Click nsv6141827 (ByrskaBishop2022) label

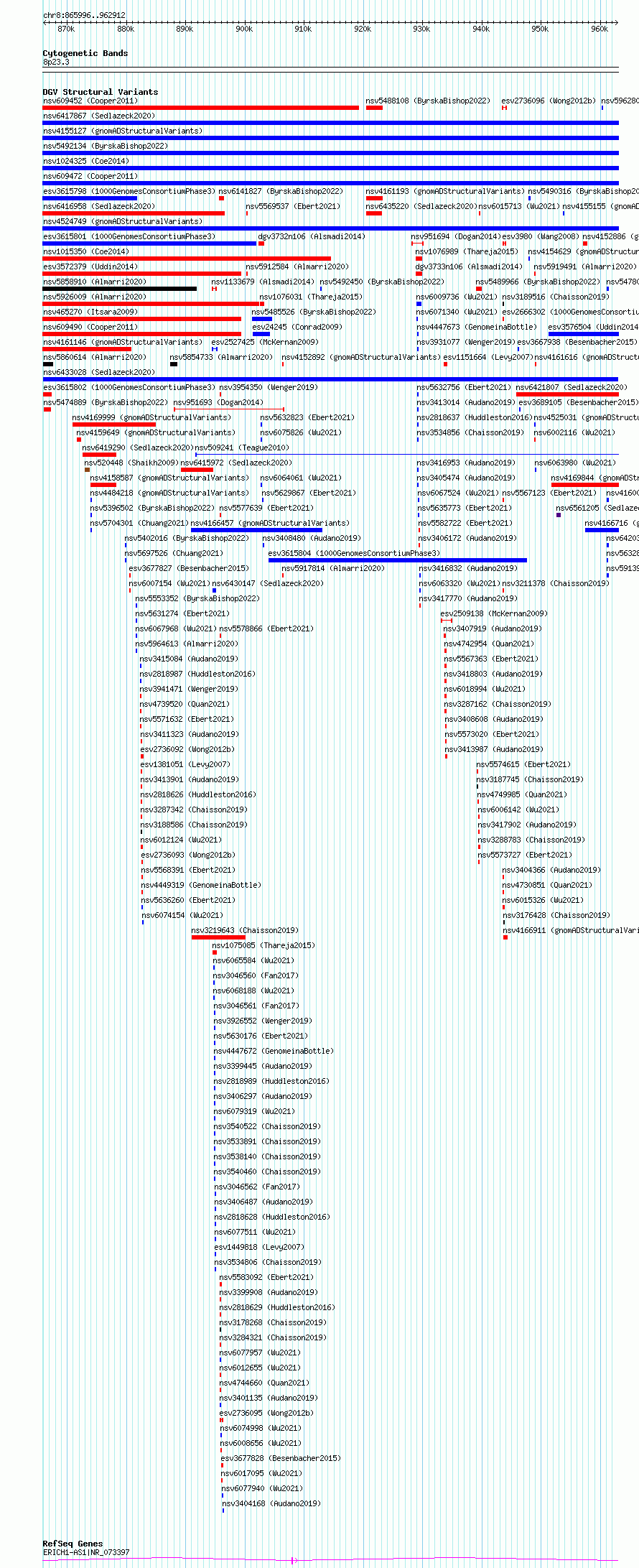[281, 191]
